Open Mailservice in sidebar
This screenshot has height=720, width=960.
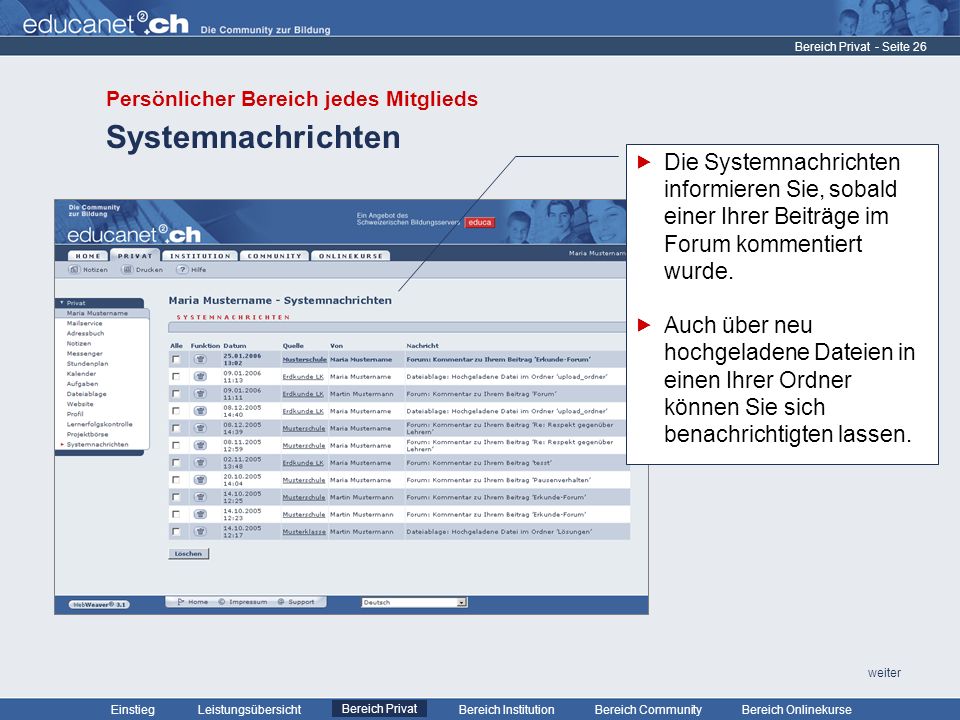coord(84,323)
